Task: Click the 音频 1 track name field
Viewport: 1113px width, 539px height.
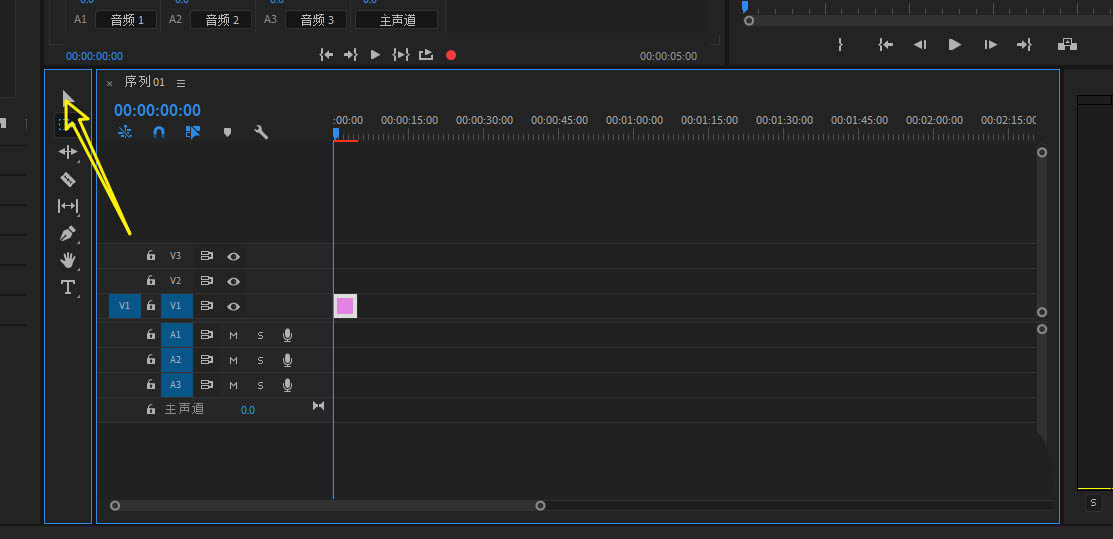Action: (127, 20)
